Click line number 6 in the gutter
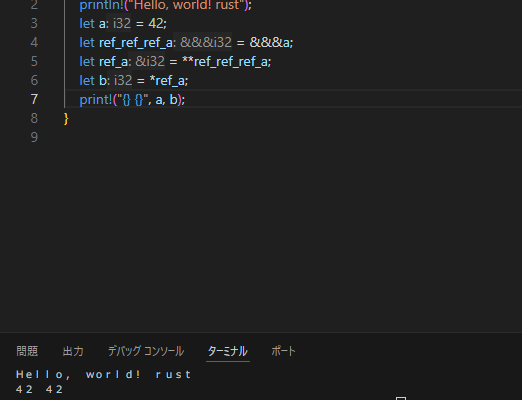Image resolution: width=522 pixels, height=400 pixels. click(x=34, y=80)
